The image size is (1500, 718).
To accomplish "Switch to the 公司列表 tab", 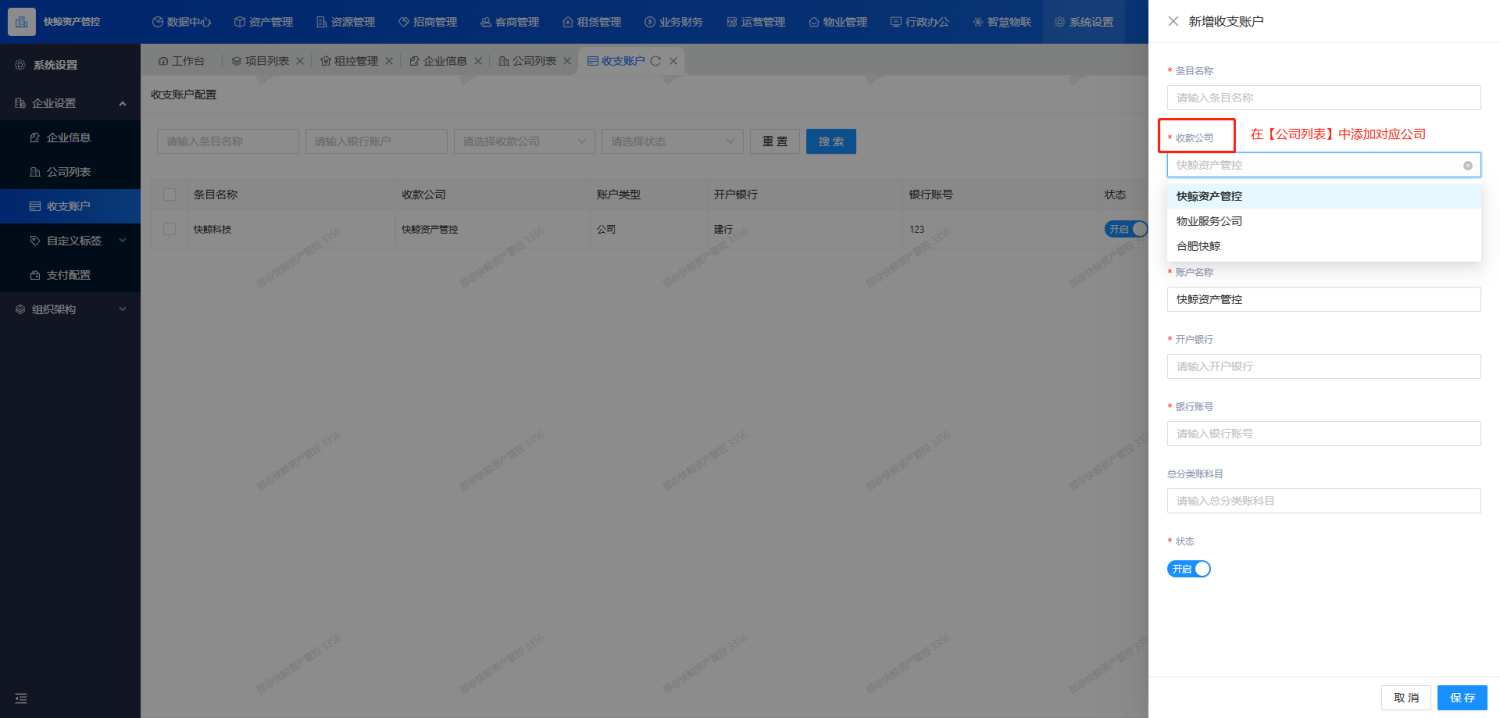I will pyautogui.click(x=527, y=61).
